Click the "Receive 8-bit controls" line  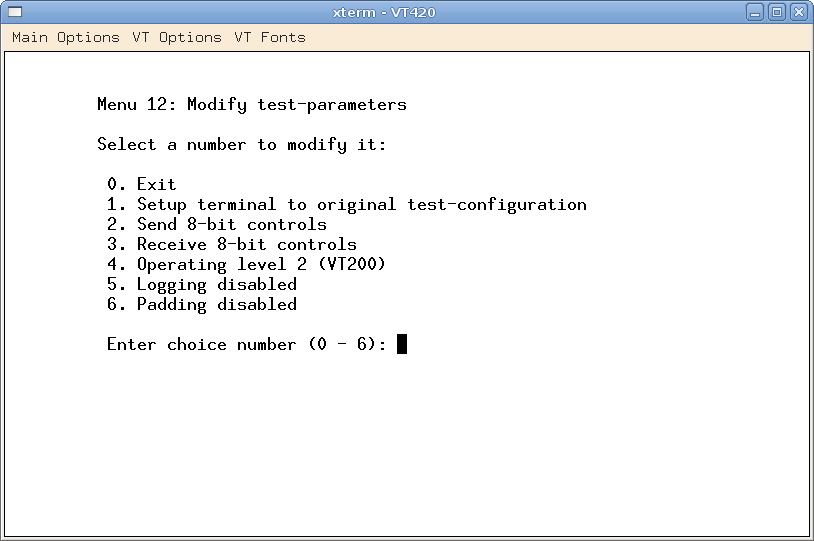[246, 244]
